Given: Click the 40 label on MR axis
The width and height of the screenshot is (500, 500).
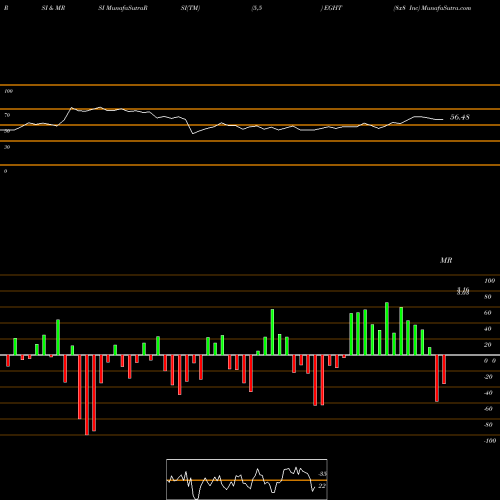Looking at the screenshot, I should (x=488, y=329).
